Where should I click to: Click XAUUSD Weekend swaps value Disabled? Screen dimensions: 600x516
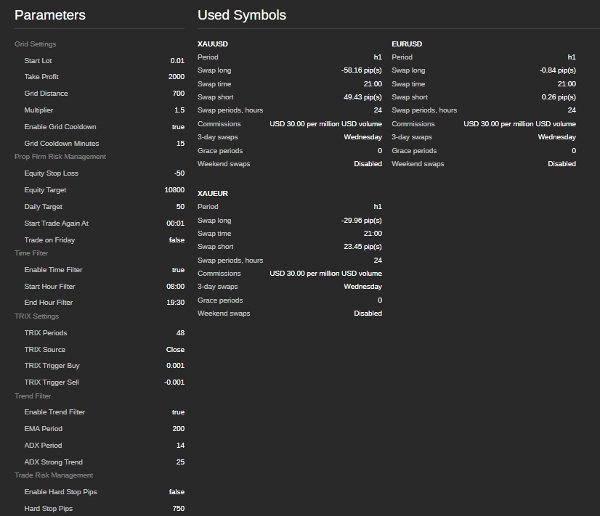(x=368, y=164)
